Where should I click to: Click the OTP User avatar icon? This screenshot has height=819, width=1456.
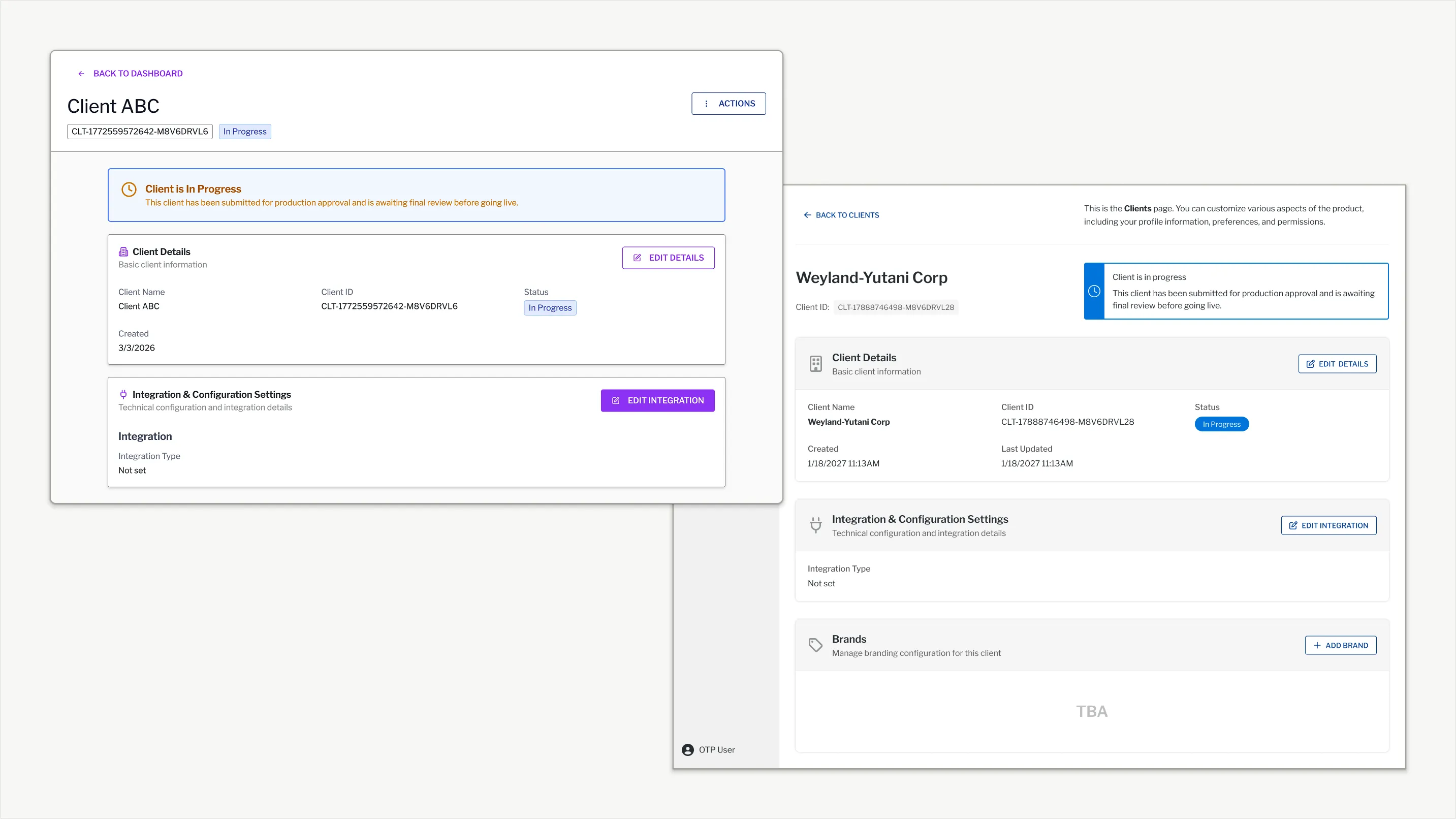click(x=687, y=749)
